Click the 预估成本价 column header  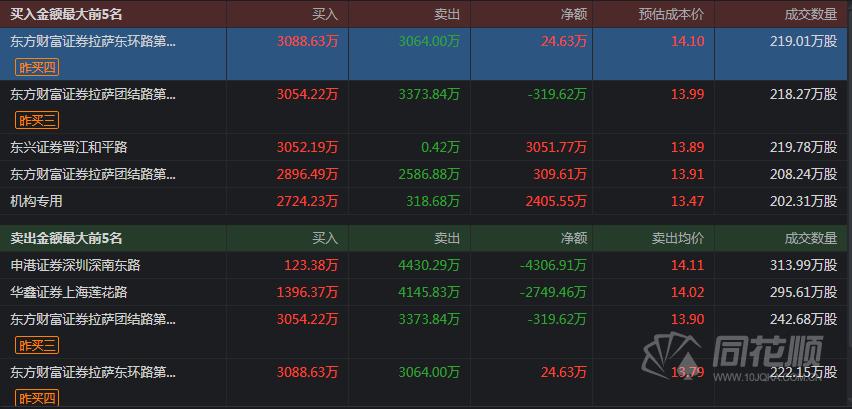(671, 15)
